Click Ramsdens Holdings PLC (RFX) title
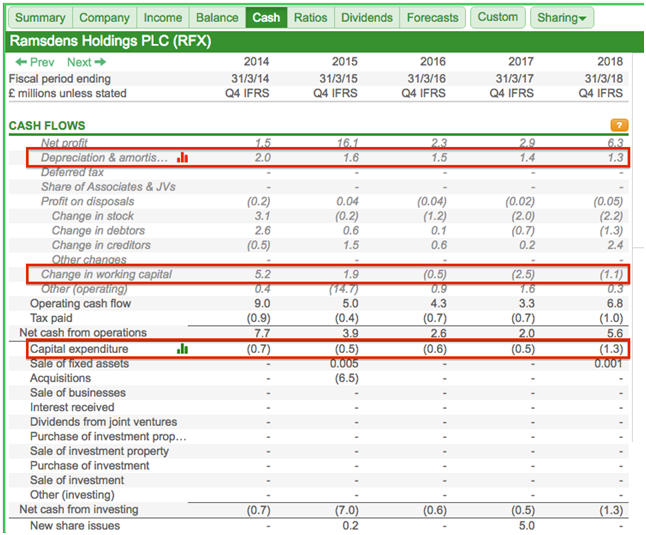646x535 pixels. [x=110, y=41]
